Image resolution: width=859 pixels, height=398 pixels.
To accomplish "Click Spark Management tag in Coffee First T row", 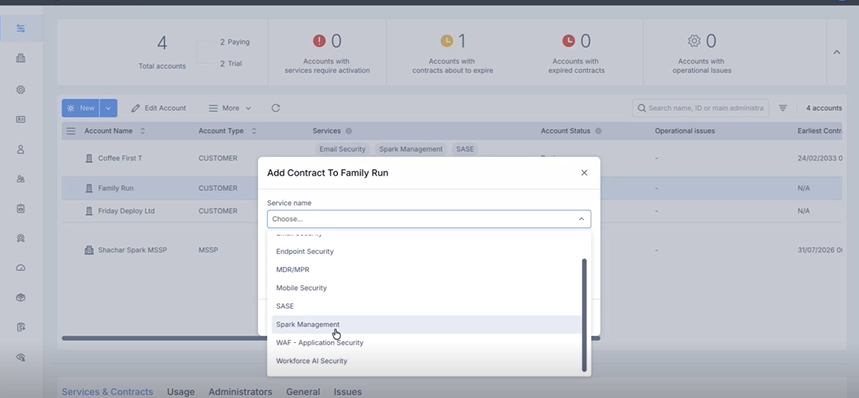I will click(410, 149).
